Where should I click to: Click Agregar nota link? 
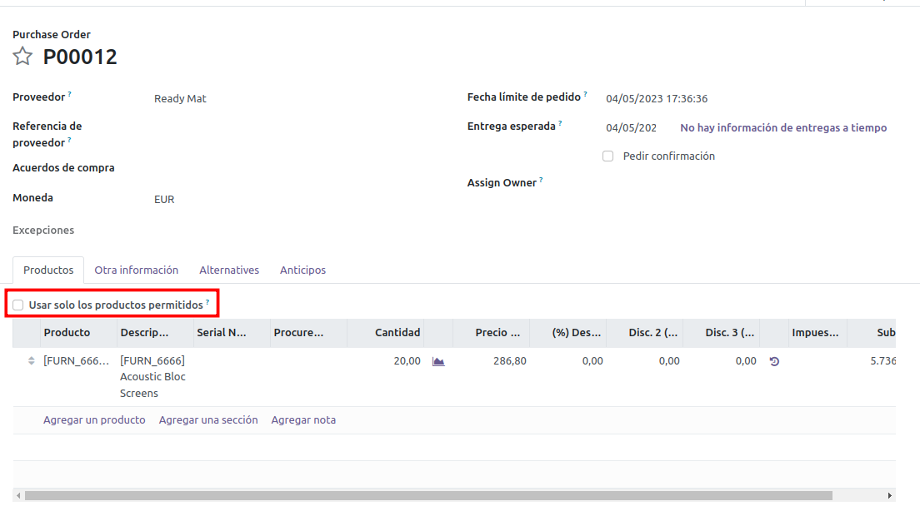point(303,420)
